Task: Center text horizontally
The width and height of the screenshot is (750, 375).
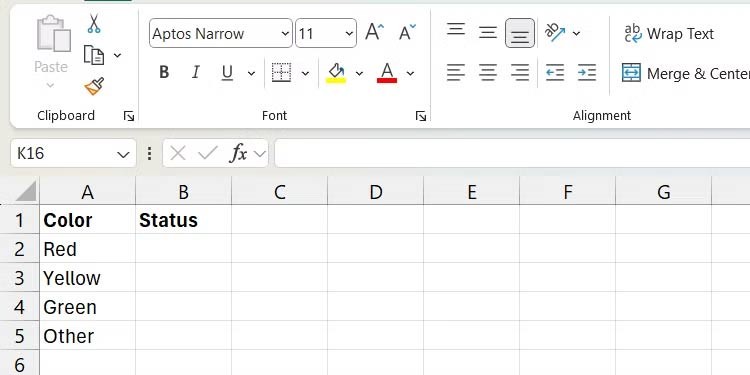Action: (x=488, y=73)
